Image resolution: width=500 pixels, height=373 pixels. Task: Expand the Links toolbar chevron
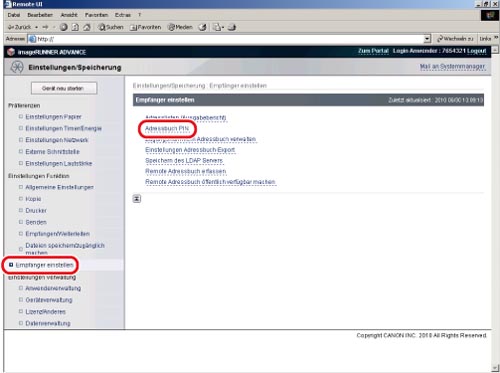click(x=496, y=38)
